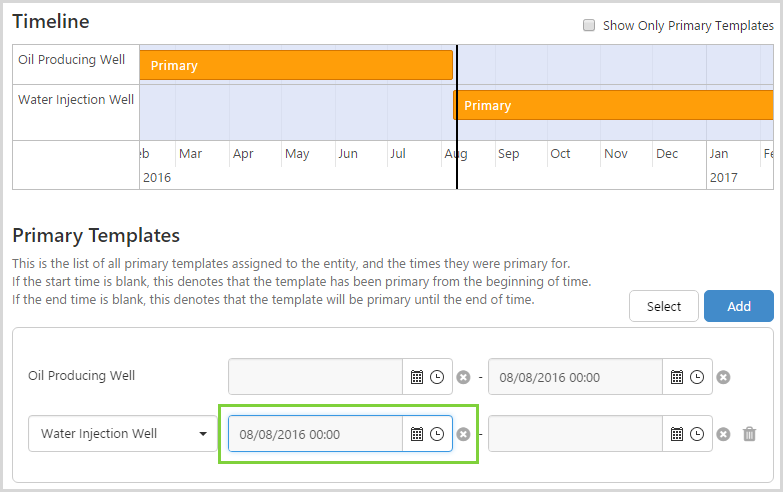Viewport: 783px width, 492px height.
Task: Clear Water Injection Well start time
Action: (463, 434)
